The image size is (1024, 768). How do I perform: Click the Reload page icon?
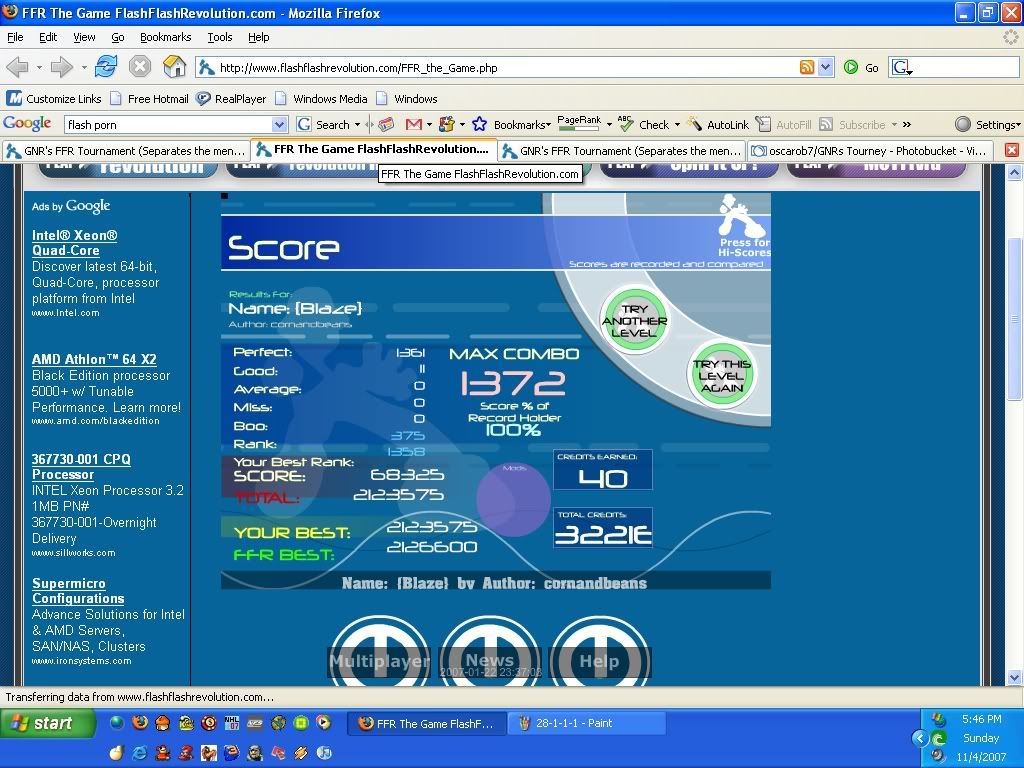tap(106, 67)
